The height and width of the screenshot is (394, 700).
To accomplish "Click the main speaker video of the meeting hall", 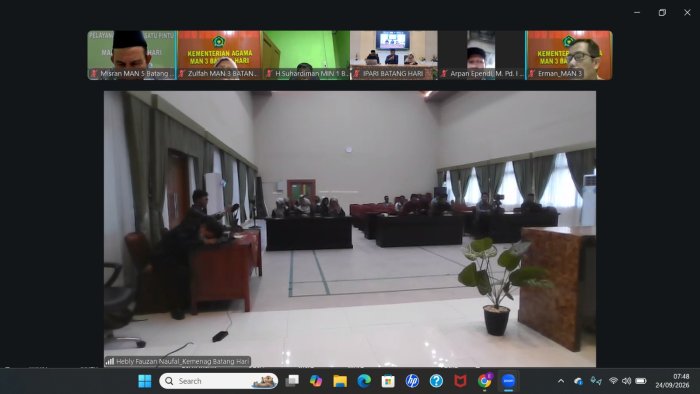I will [x=350, y=229].
